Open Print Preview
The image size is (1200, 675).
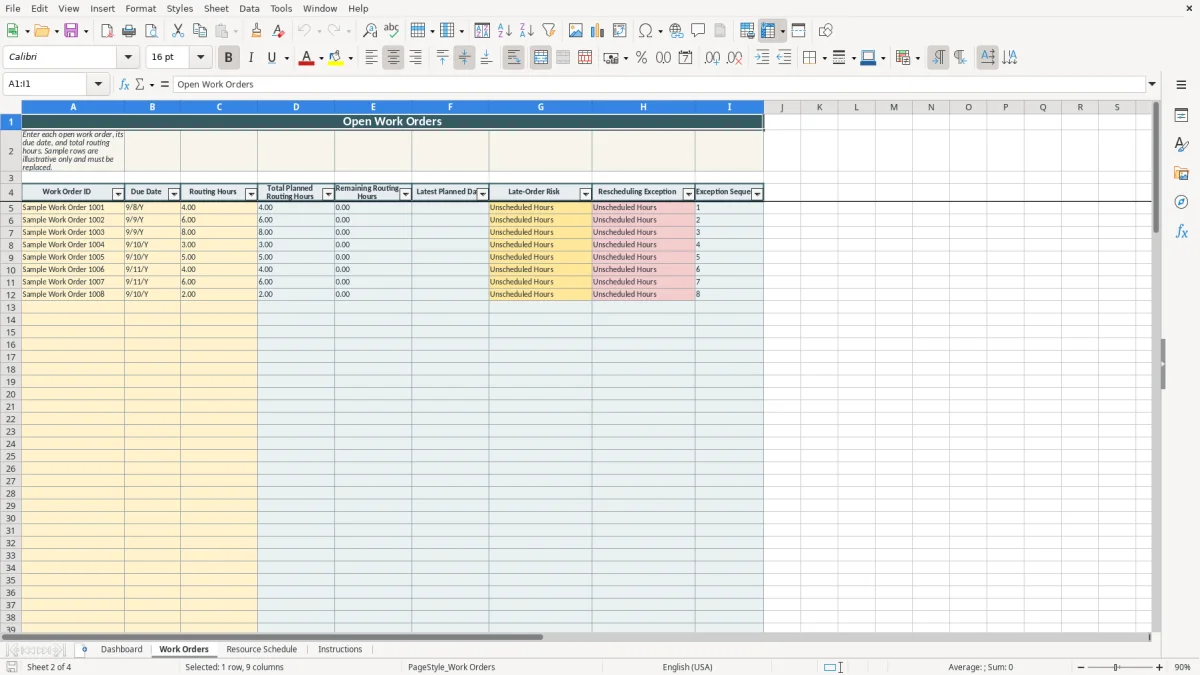[x=149, y=31]
